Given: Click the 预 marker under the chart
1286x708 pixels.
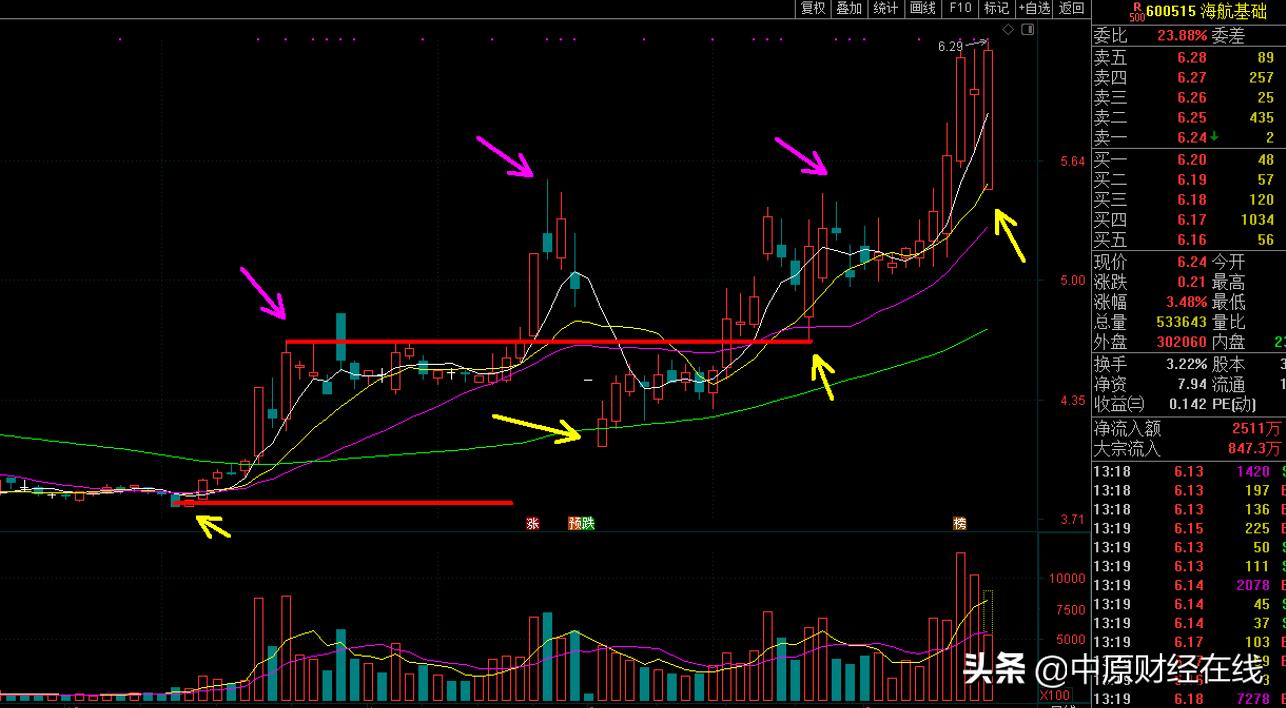Looking at the screenshot, I should point(575,523).
